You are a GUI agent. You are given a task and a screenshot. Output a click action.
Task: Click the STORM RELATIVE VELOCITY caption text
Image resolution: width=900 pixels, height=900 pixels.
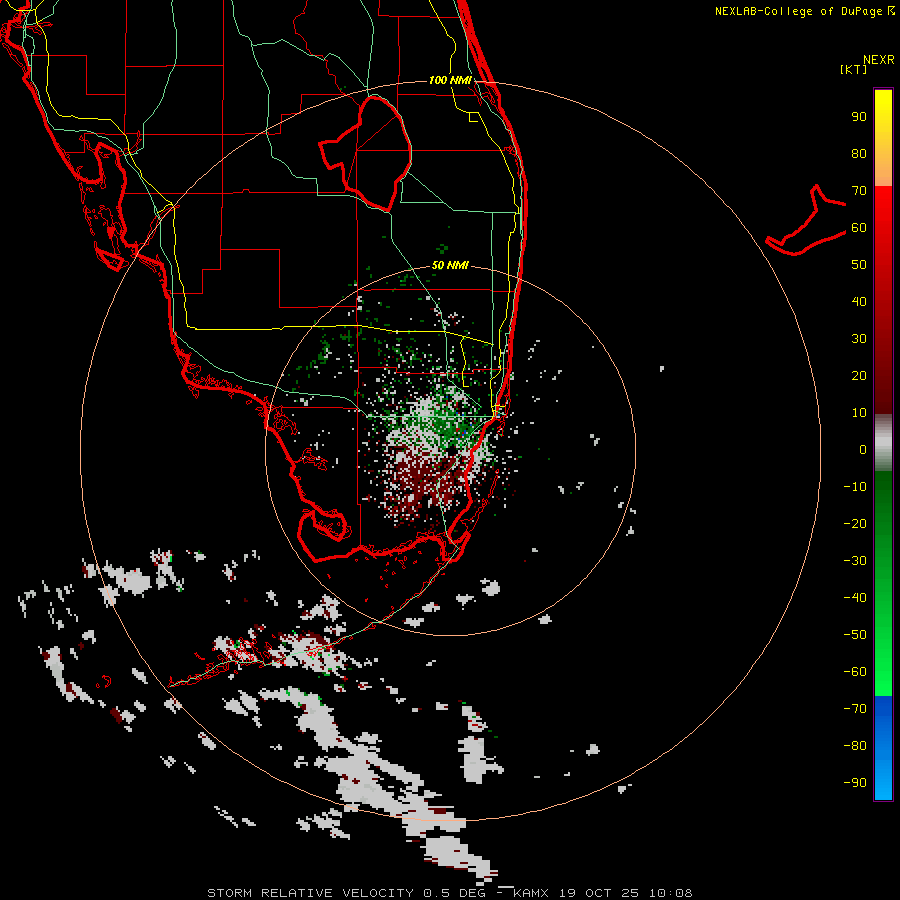click(311, 893)
